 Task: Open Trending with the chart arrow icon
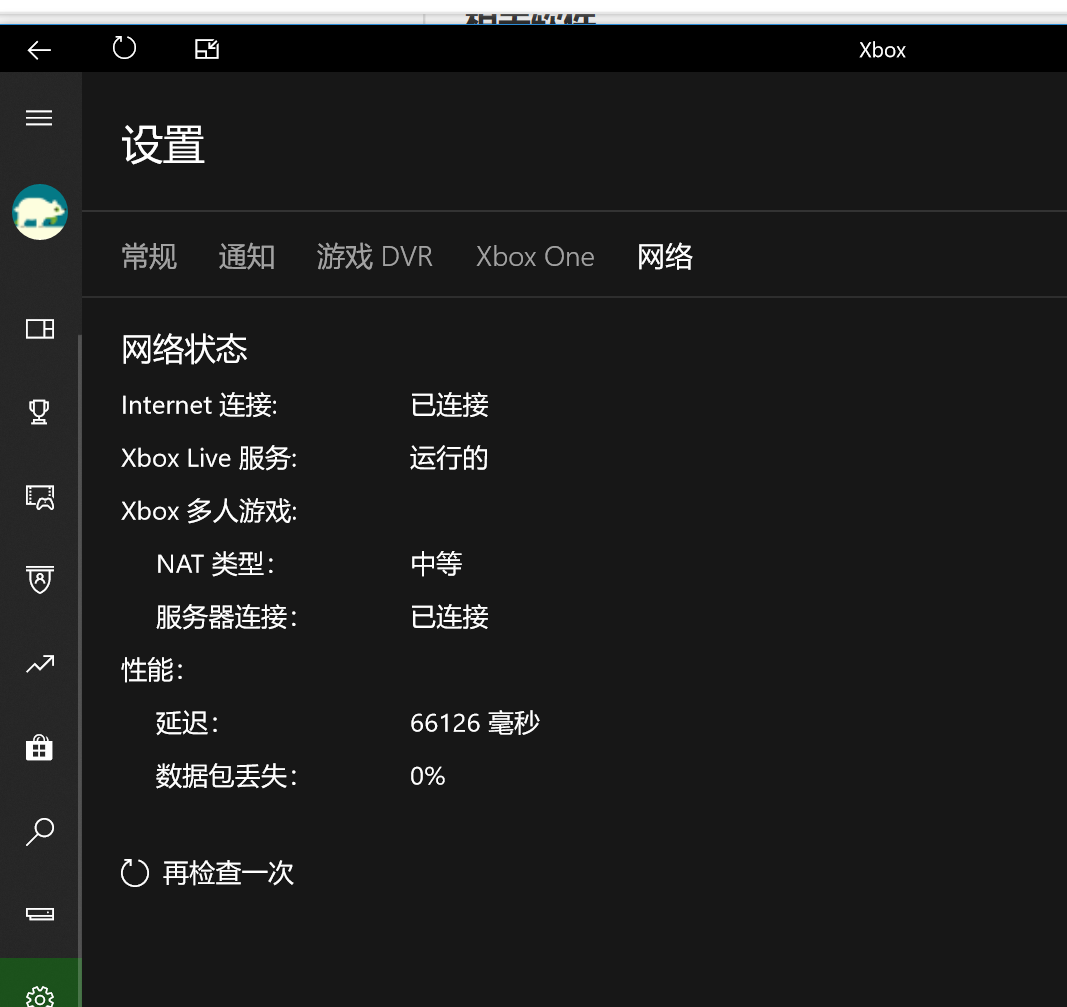coord(39,663)
